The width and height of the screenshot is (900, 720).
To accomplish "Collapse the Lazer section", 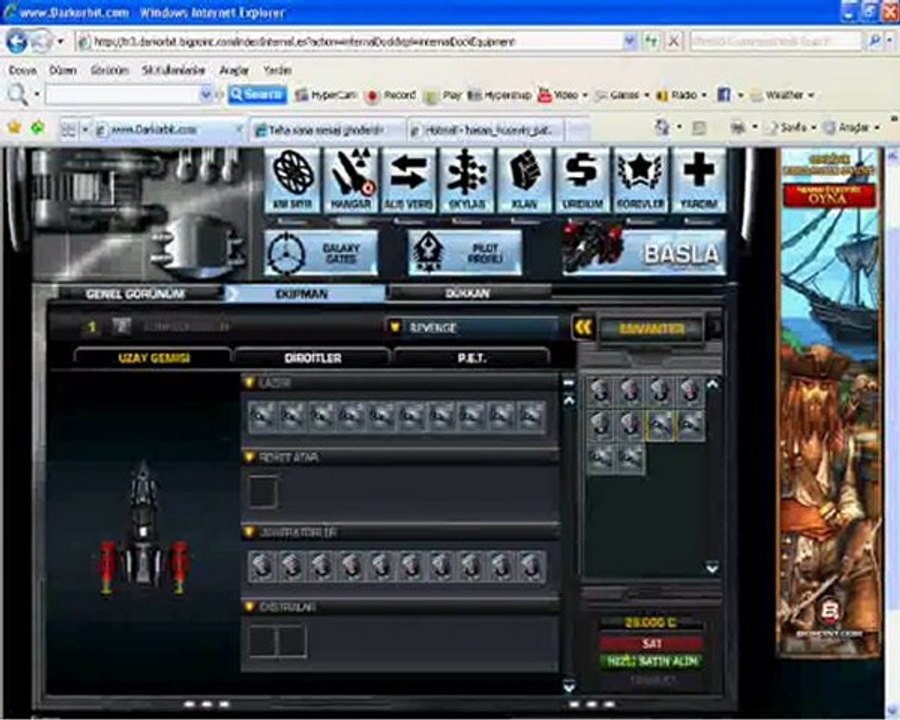I will tap(249, 382).
